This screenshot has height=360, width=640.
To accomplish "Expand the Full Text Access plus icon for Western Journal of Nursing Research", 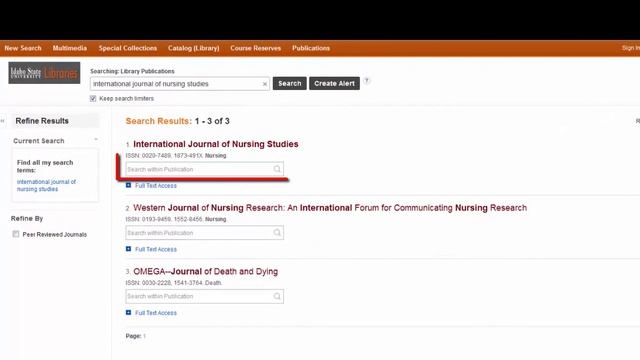I will point(129,249).
